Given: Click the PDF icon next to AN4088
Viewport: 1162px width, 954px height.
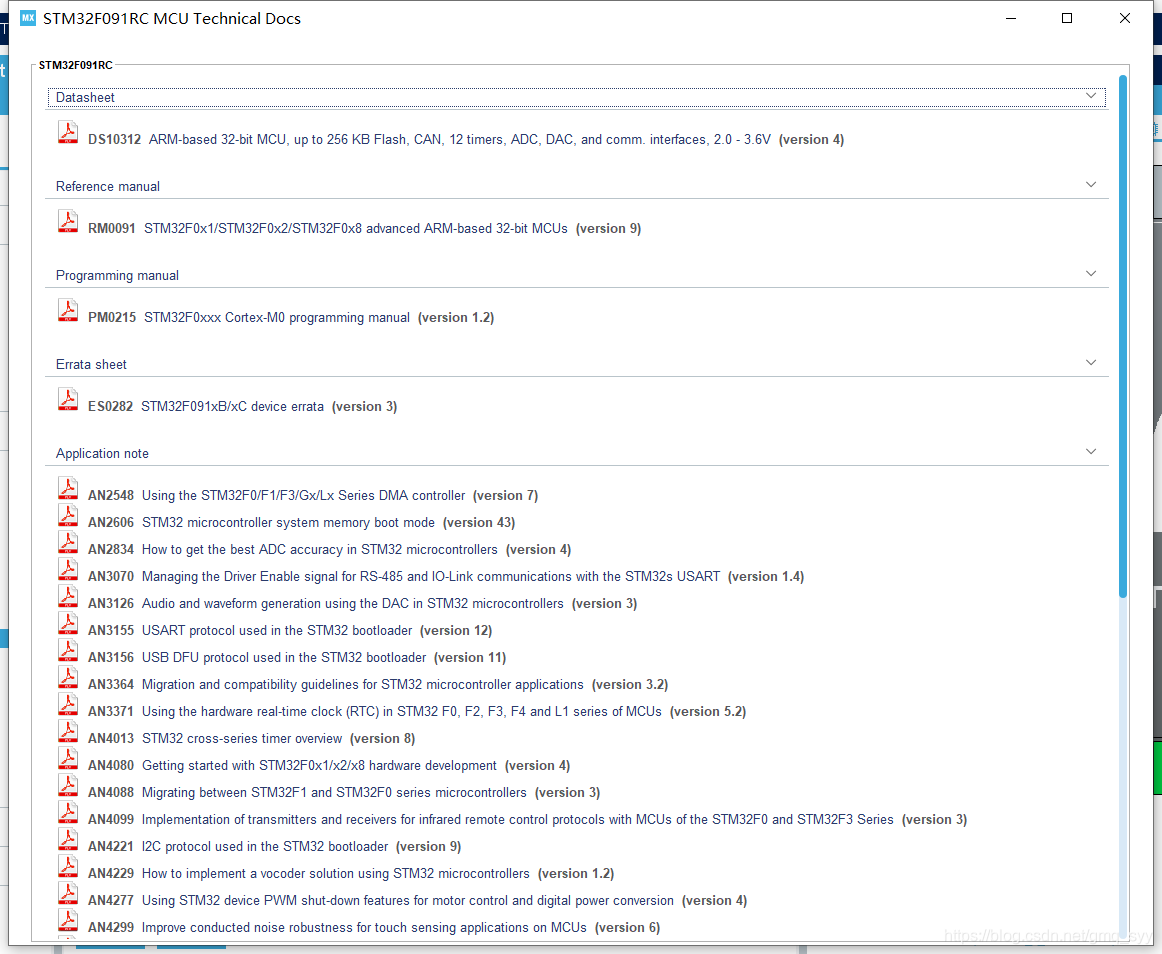Looking at the screenshot, I should point(68,785).
